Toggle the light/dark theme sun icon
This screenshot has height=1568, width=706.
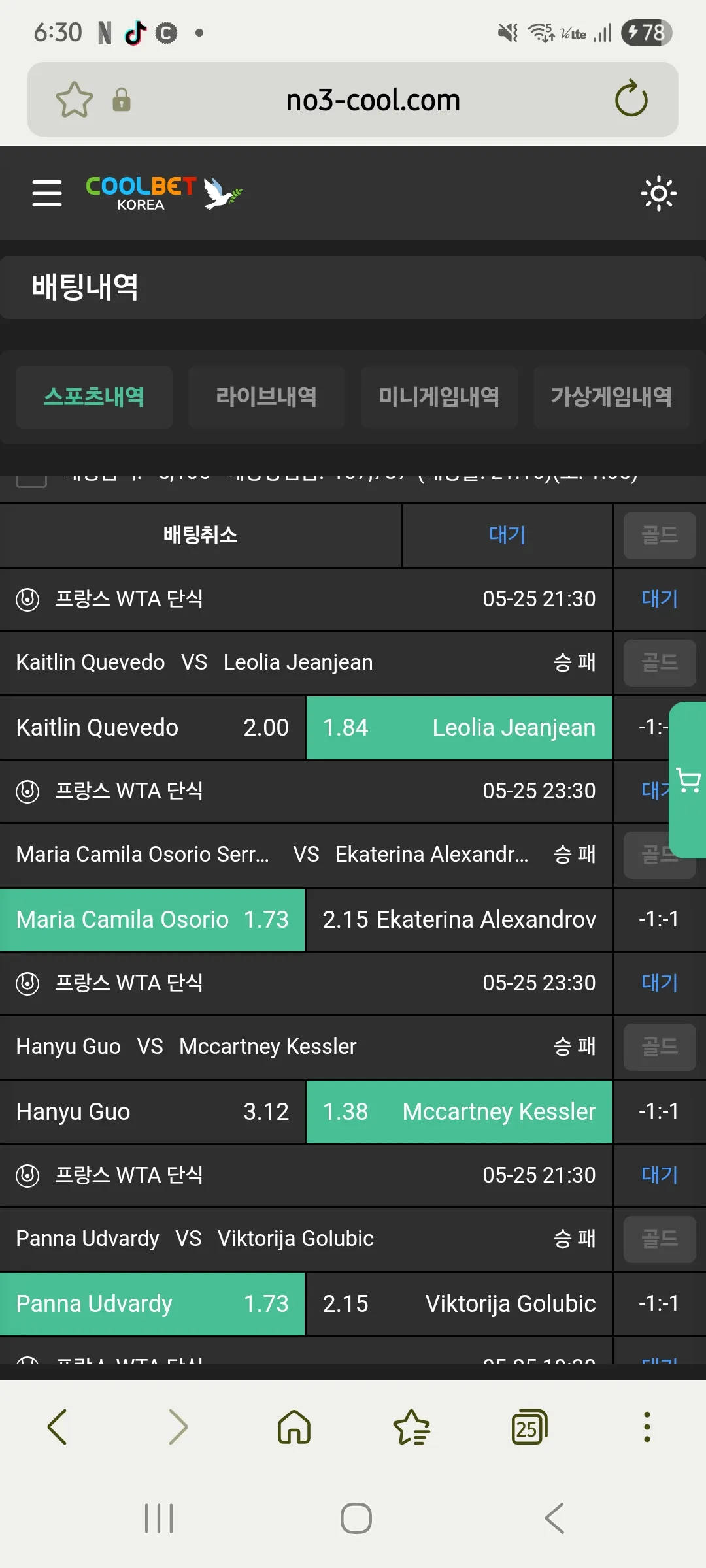658,193
